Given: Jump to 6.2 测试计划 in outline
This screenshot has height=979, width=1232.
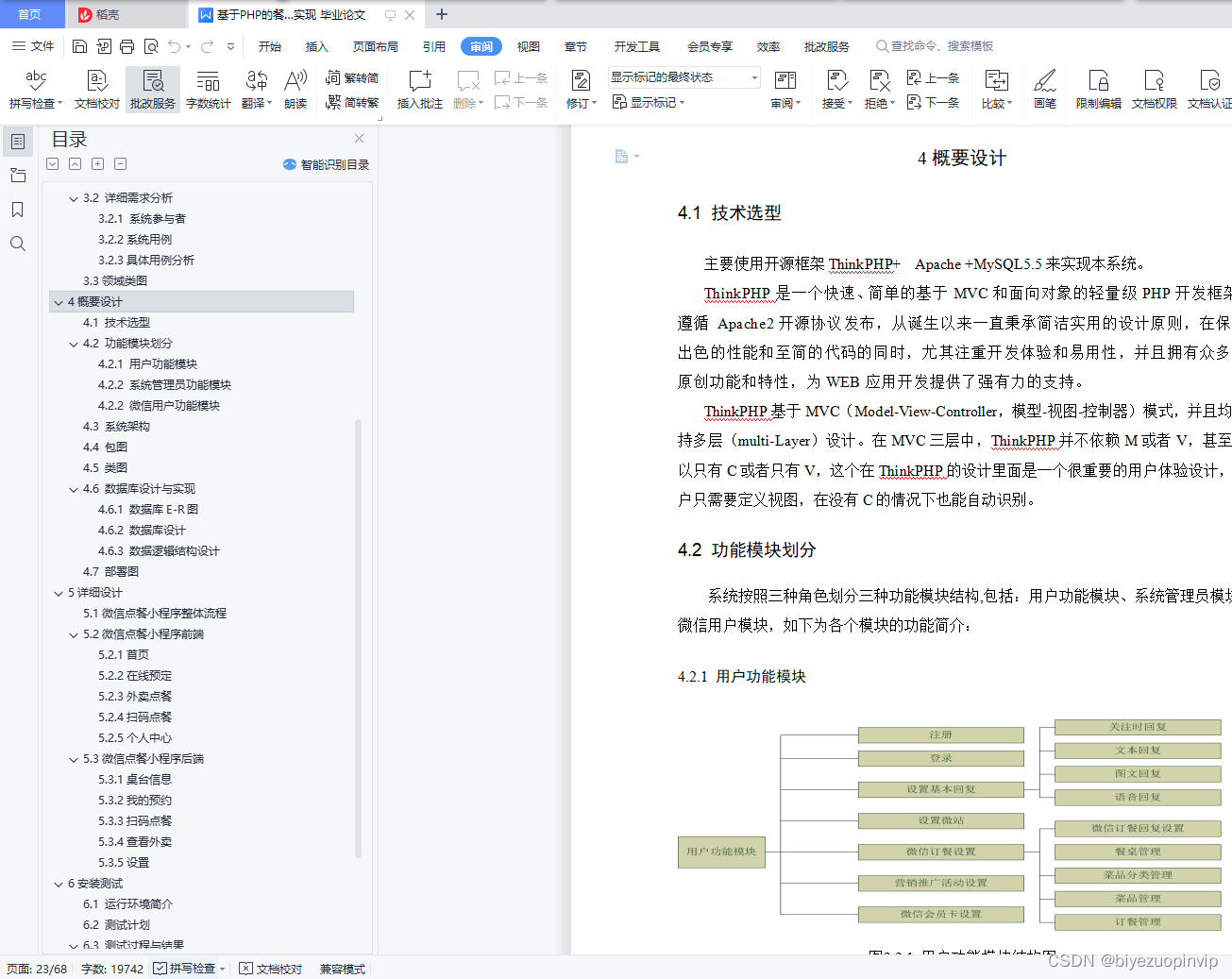Looking at the screenshot, I should pyautogui.click(x=116, y=925).
